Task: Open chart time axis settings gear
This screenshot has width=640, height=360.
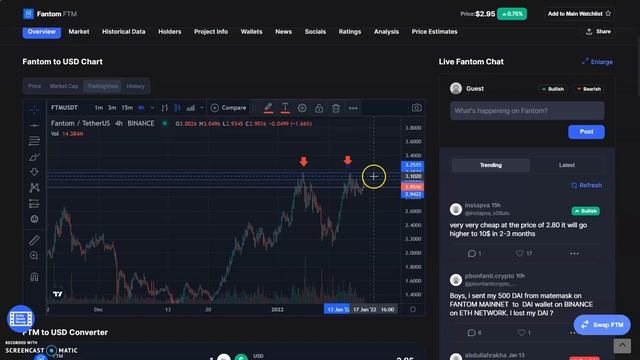Action: click(413, 309)
